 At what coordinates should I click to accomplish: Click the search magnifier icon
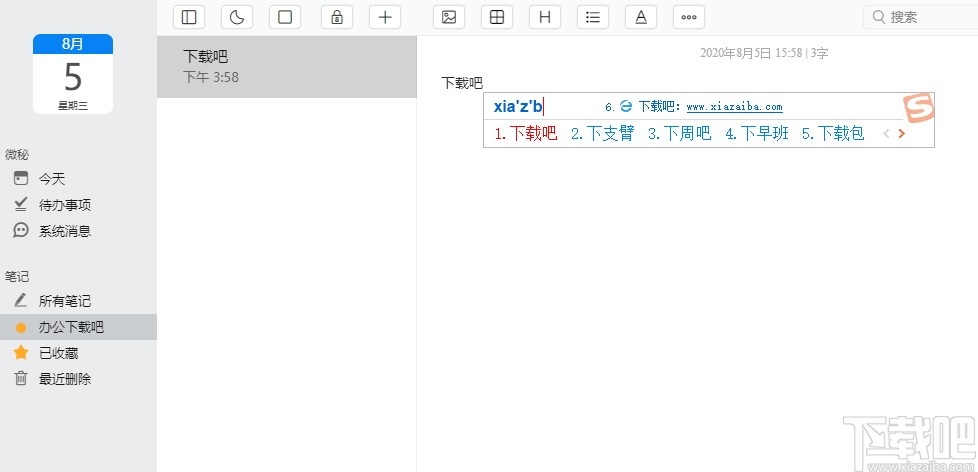pos(879,17)
